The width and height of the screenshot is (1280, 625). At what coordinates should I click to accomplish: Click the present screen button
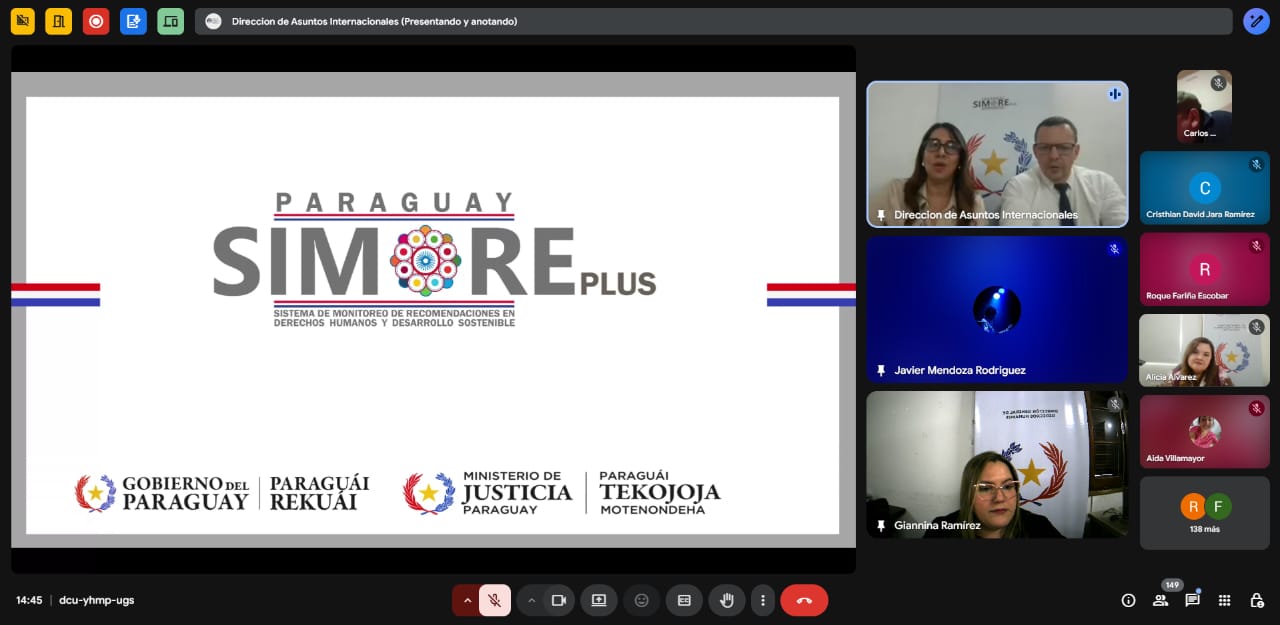coord(599,600)
